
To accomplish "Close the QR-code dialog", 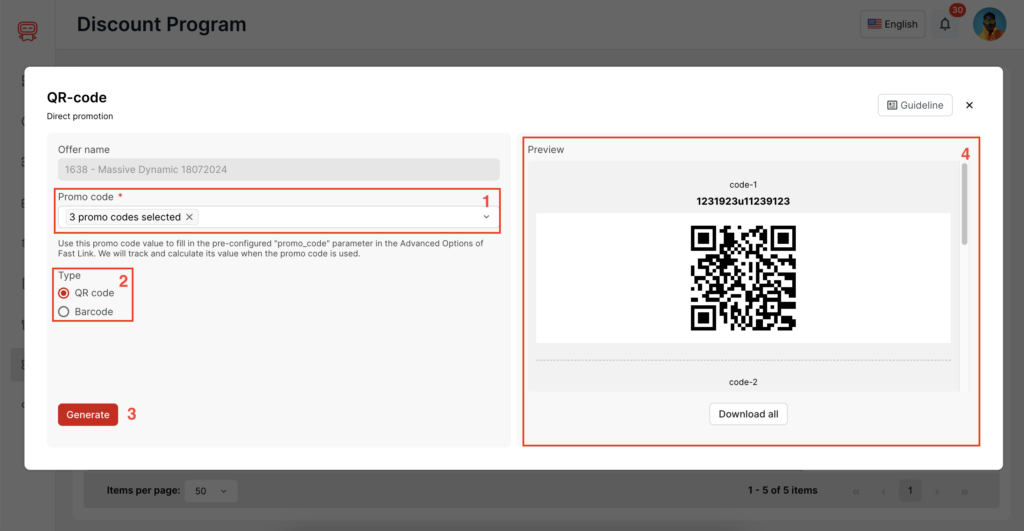I will (x=969, y=105).
